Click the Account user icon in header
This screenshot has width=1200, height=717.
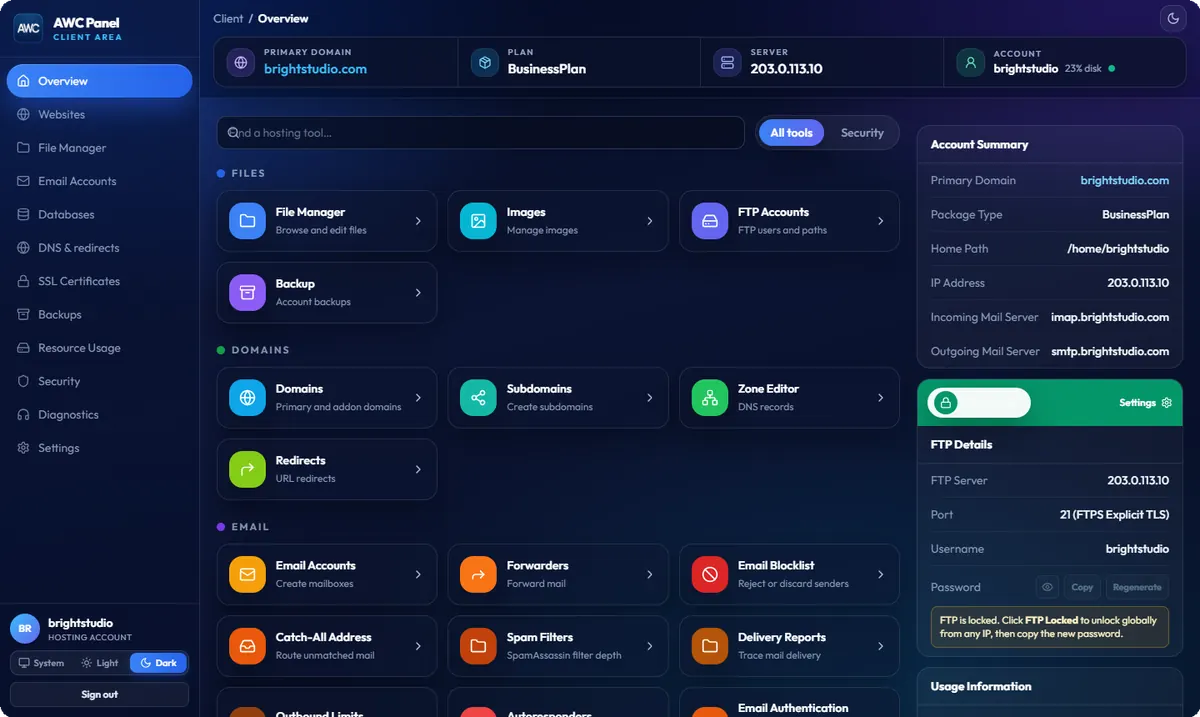(970, 62)
